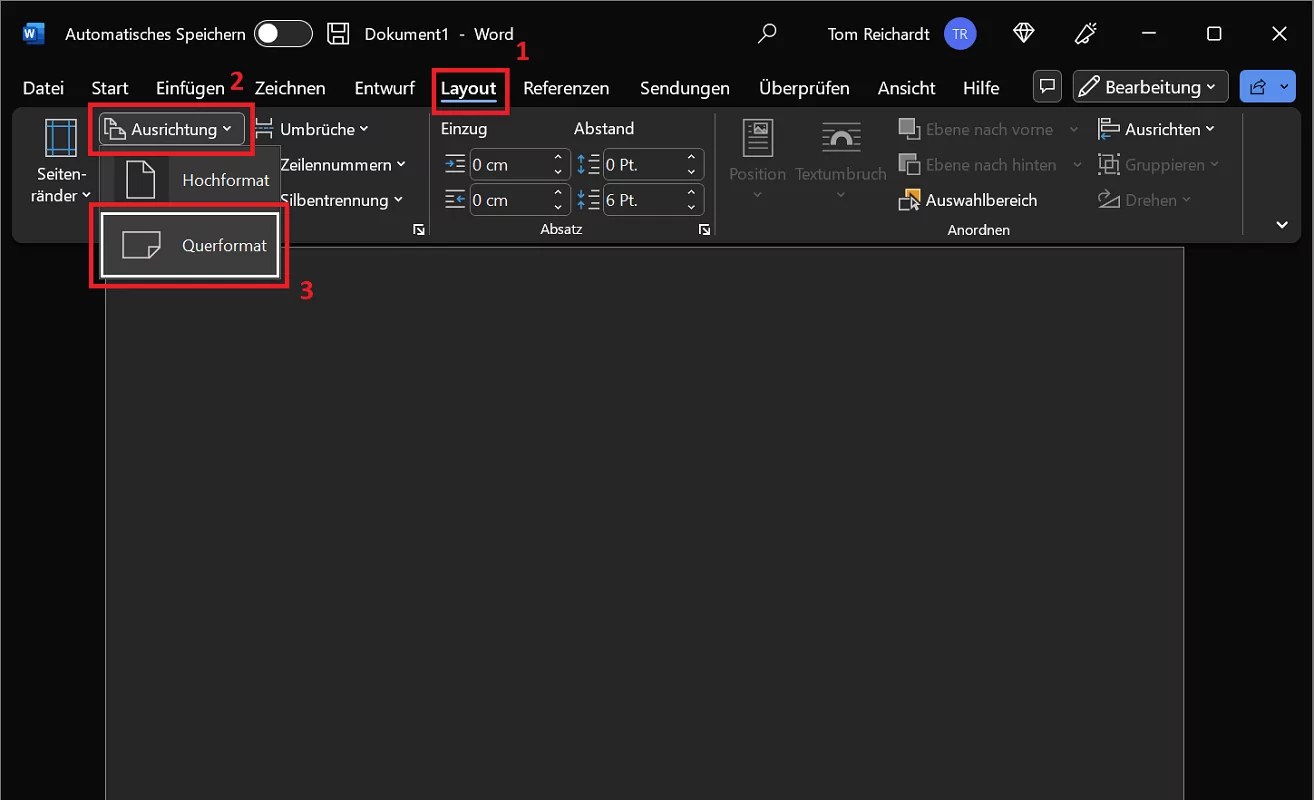Click Ebene nach hinten
This screenshot has width=1314, height=800.
(978, 165)
